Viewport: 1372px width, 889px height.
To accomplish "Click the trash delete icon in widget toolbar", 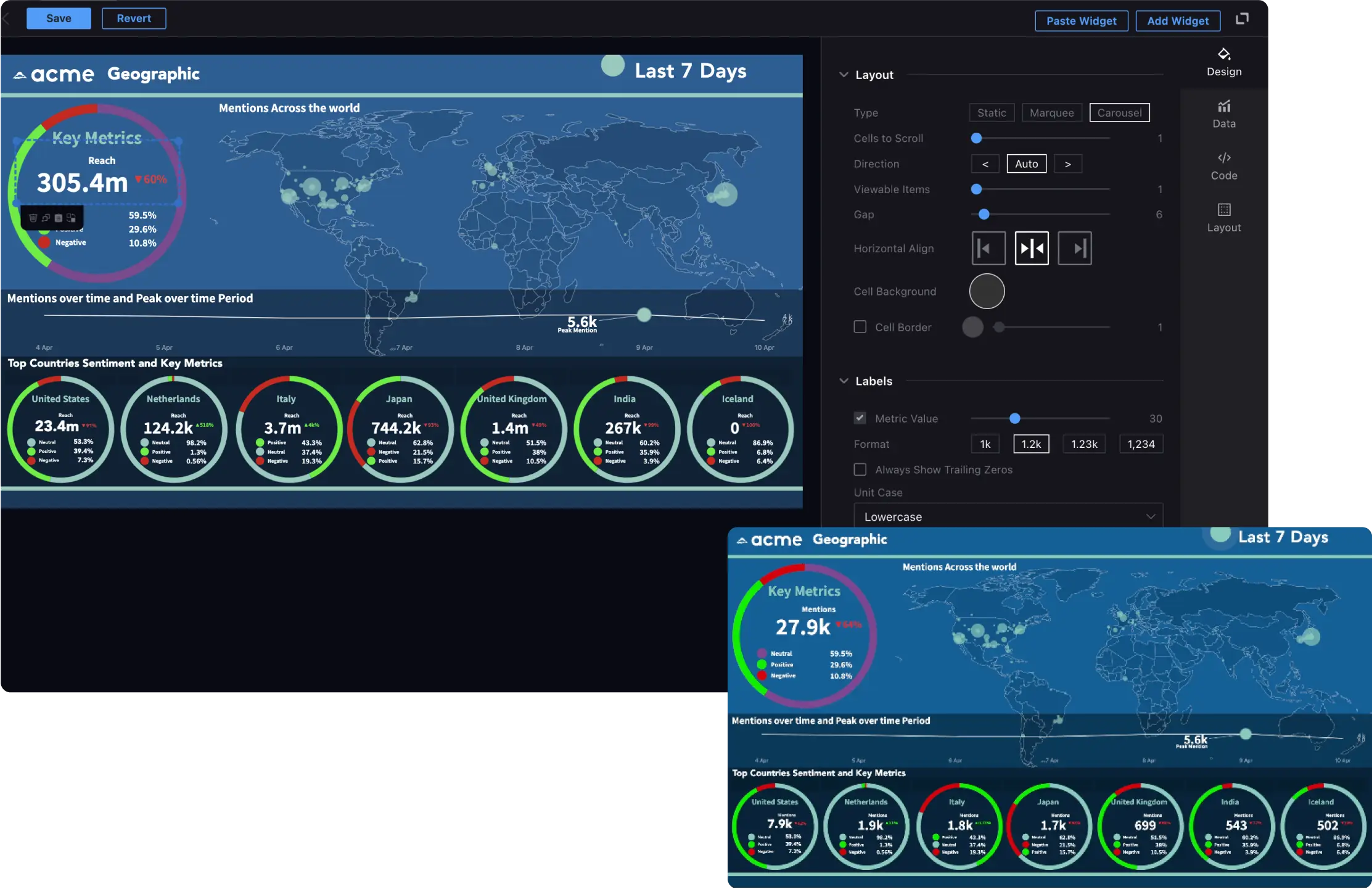I will (33, 218).
